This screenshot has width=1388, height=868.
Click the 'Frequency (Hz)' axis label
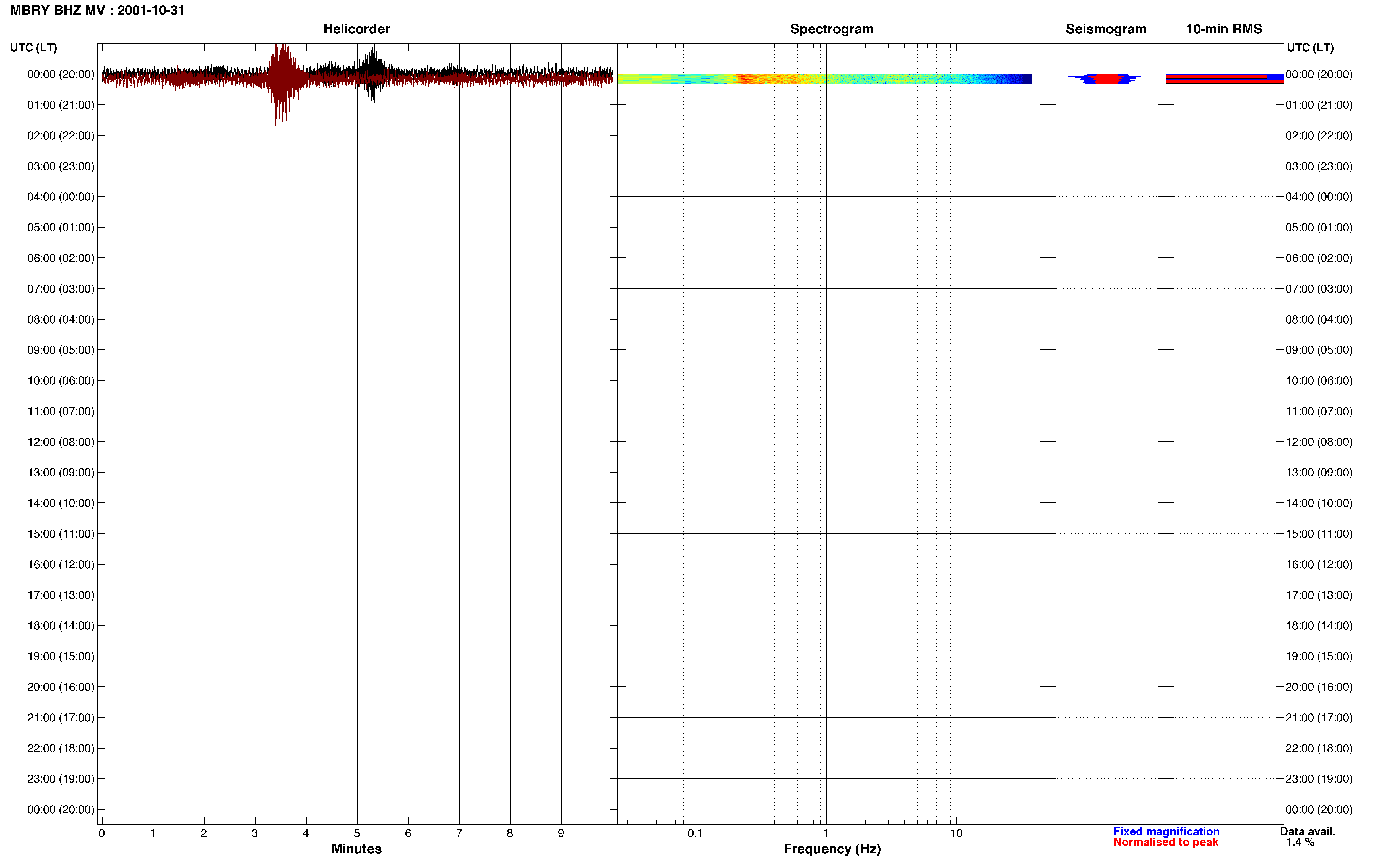coord(832,849)
